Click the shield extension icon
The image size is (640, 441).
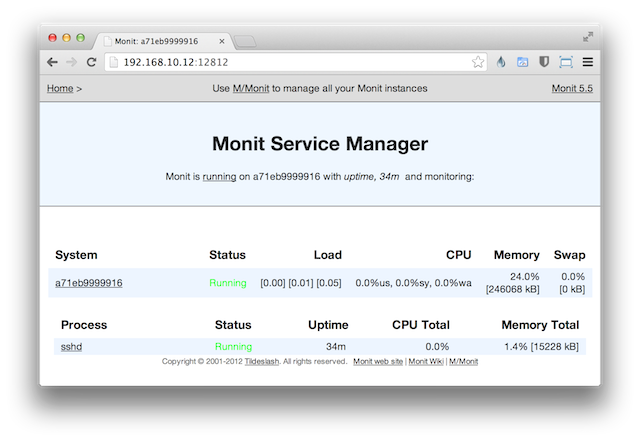[544, 62]
